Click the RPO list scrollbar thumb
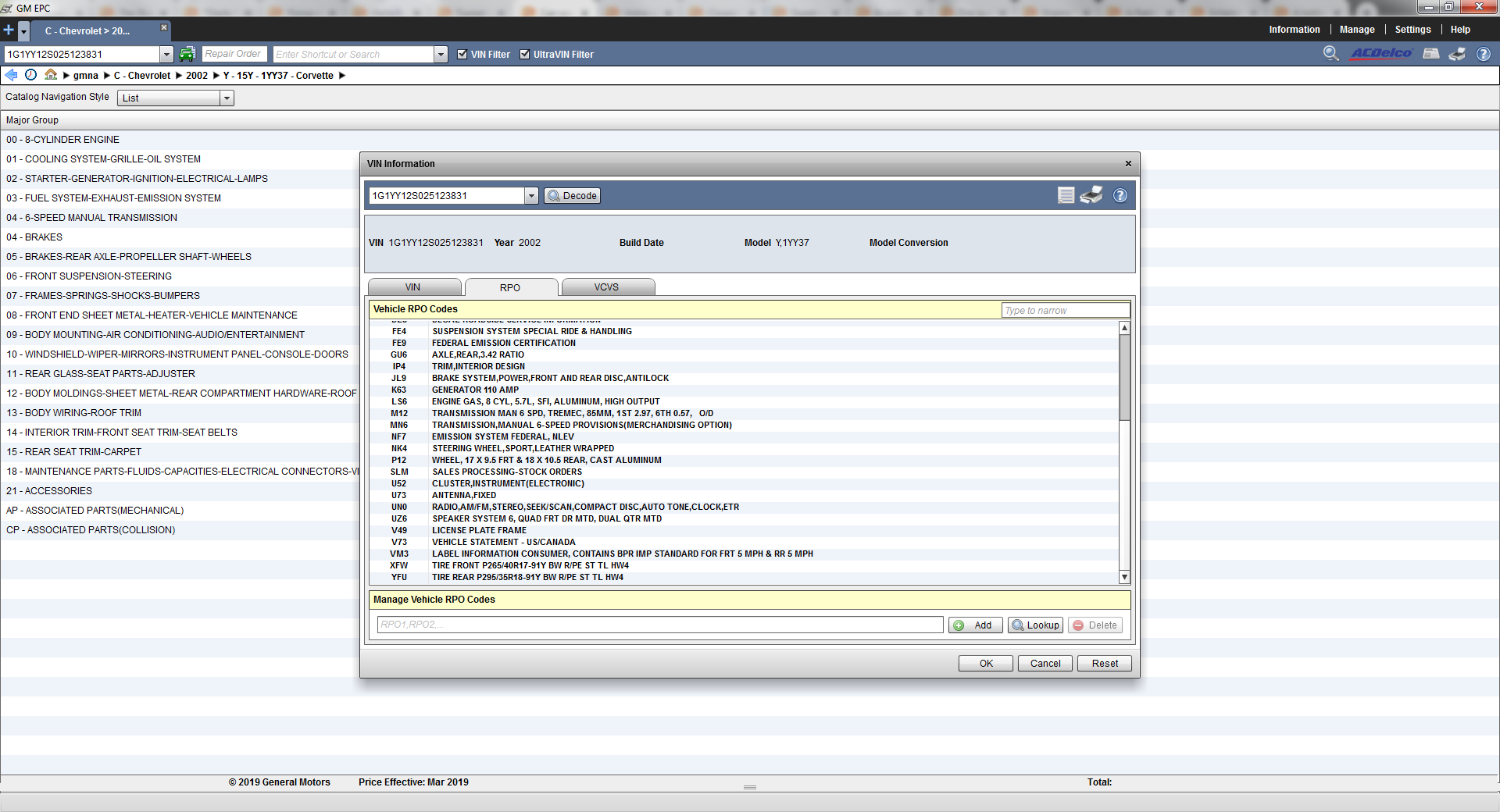Screen dimensions: 1500x812 click(1125, 378)
